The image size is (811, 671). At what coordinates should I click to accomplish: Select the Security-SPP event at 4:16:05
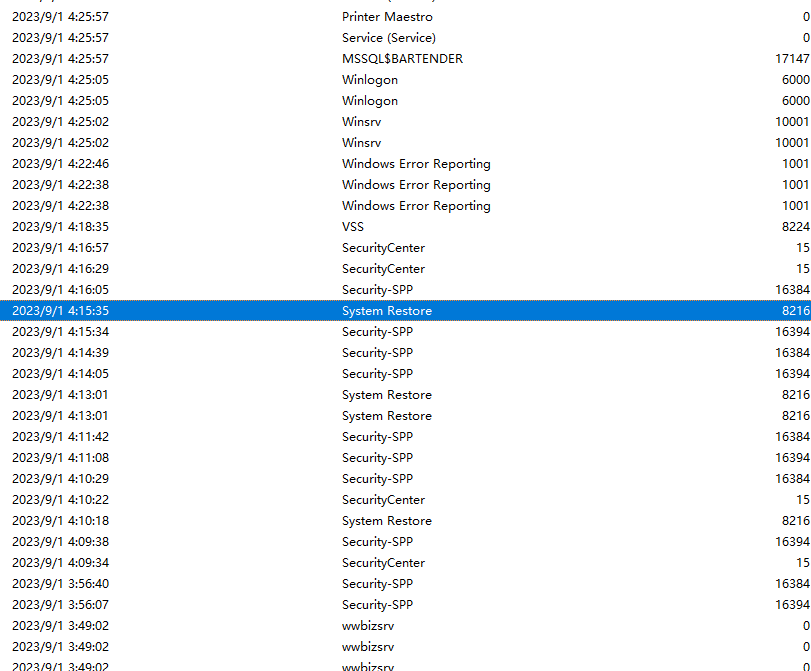[406, 290]
